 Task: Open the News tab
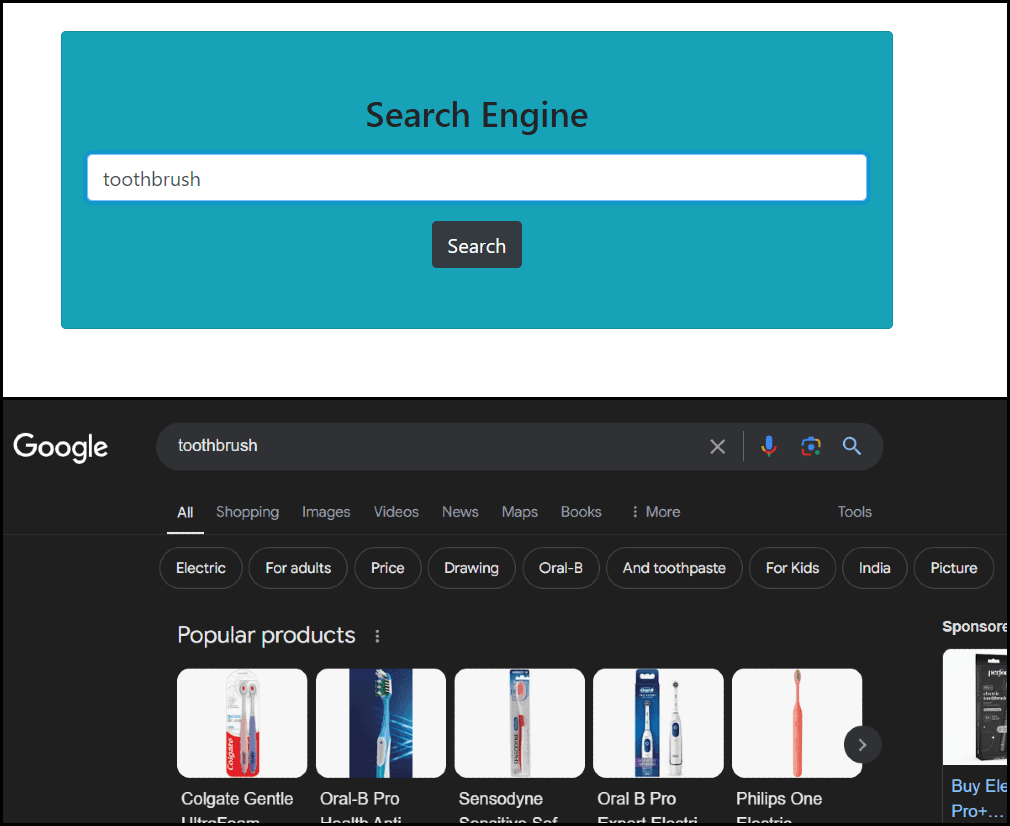click(x=460, y=512)
